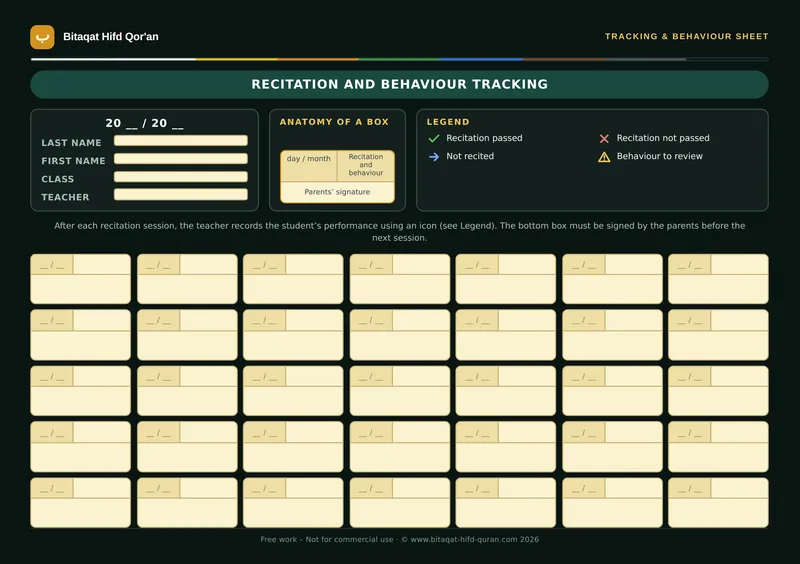
Task: Click the "RECITATION AND BEHAVIOUR TRACKING" banner
Action: tap(399, 84)
